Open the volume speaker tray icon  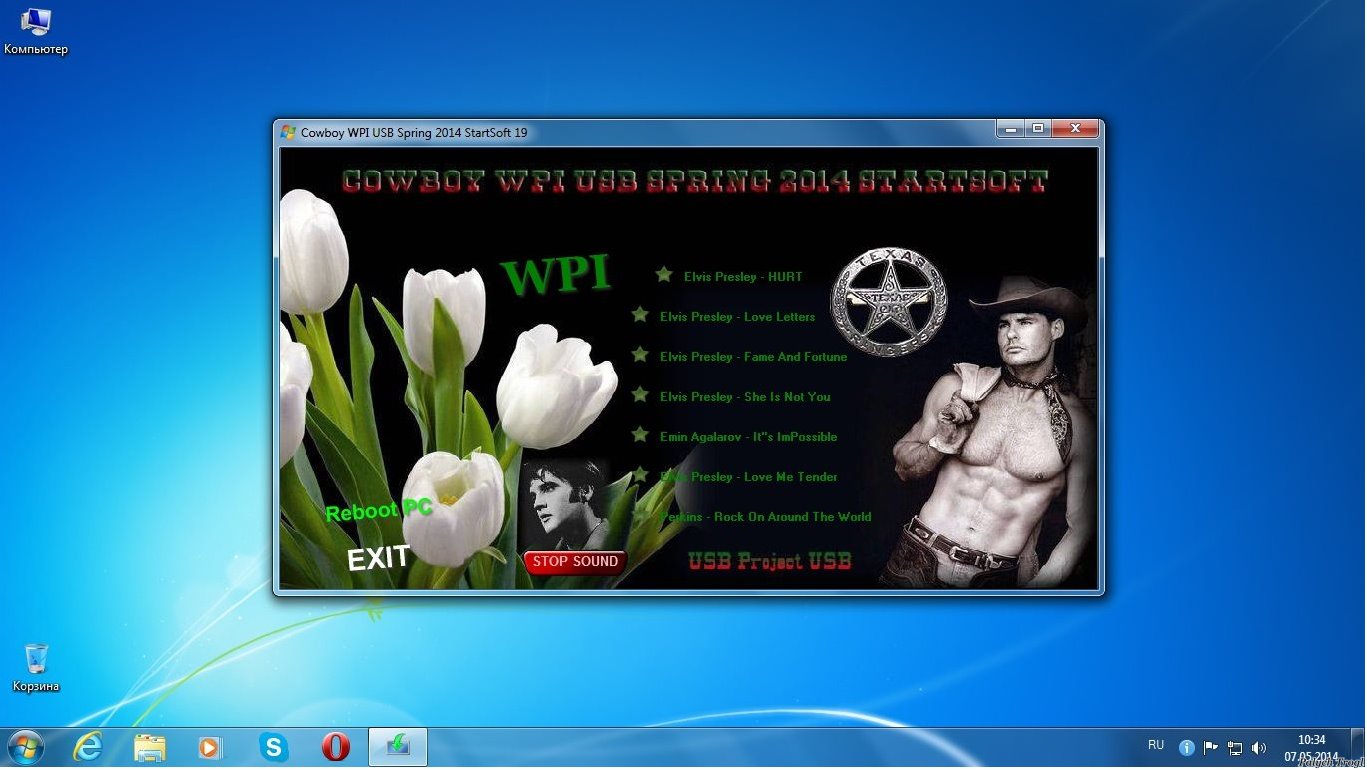(1259, 747)
